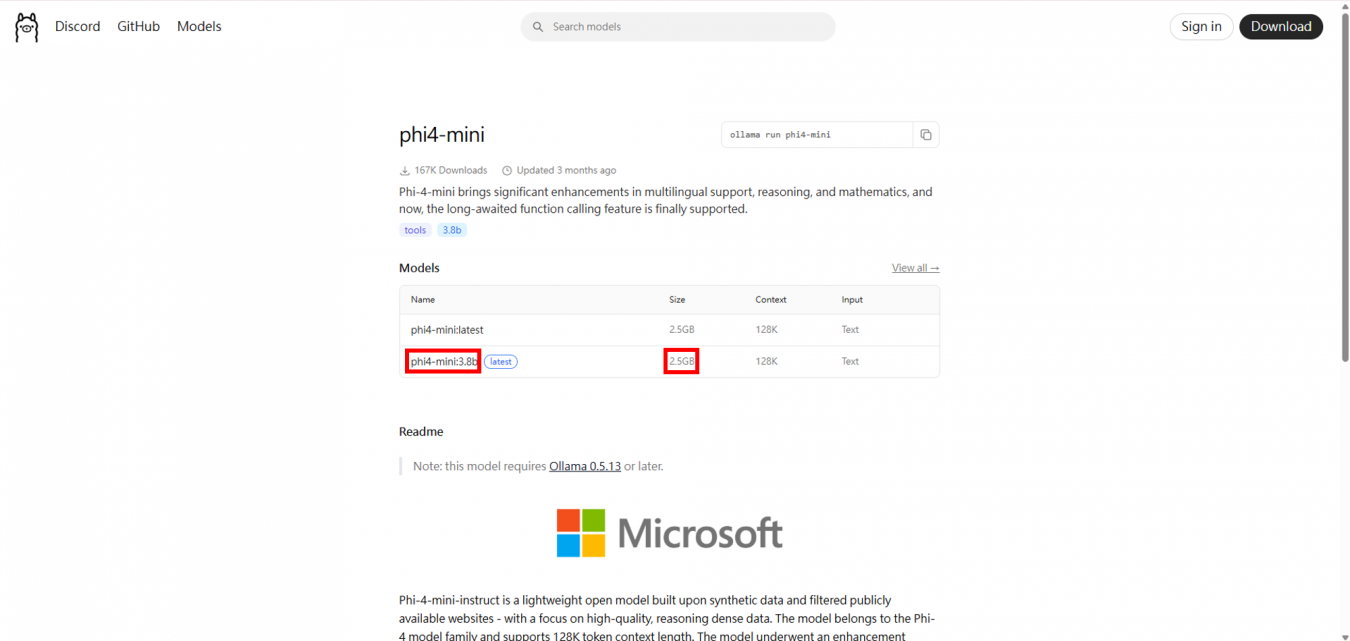Select the ollama run phi4-mini command text
This screenshot has height=641, width=1350.
[780, 135]
